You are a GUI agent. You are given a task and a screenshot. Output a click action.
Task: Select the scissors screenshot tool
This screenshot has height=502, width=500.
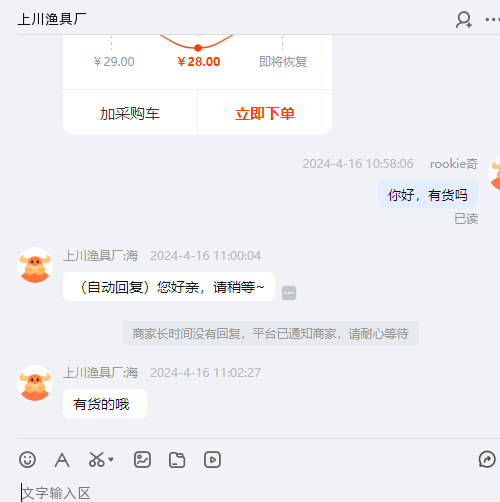tap(97, 460)
